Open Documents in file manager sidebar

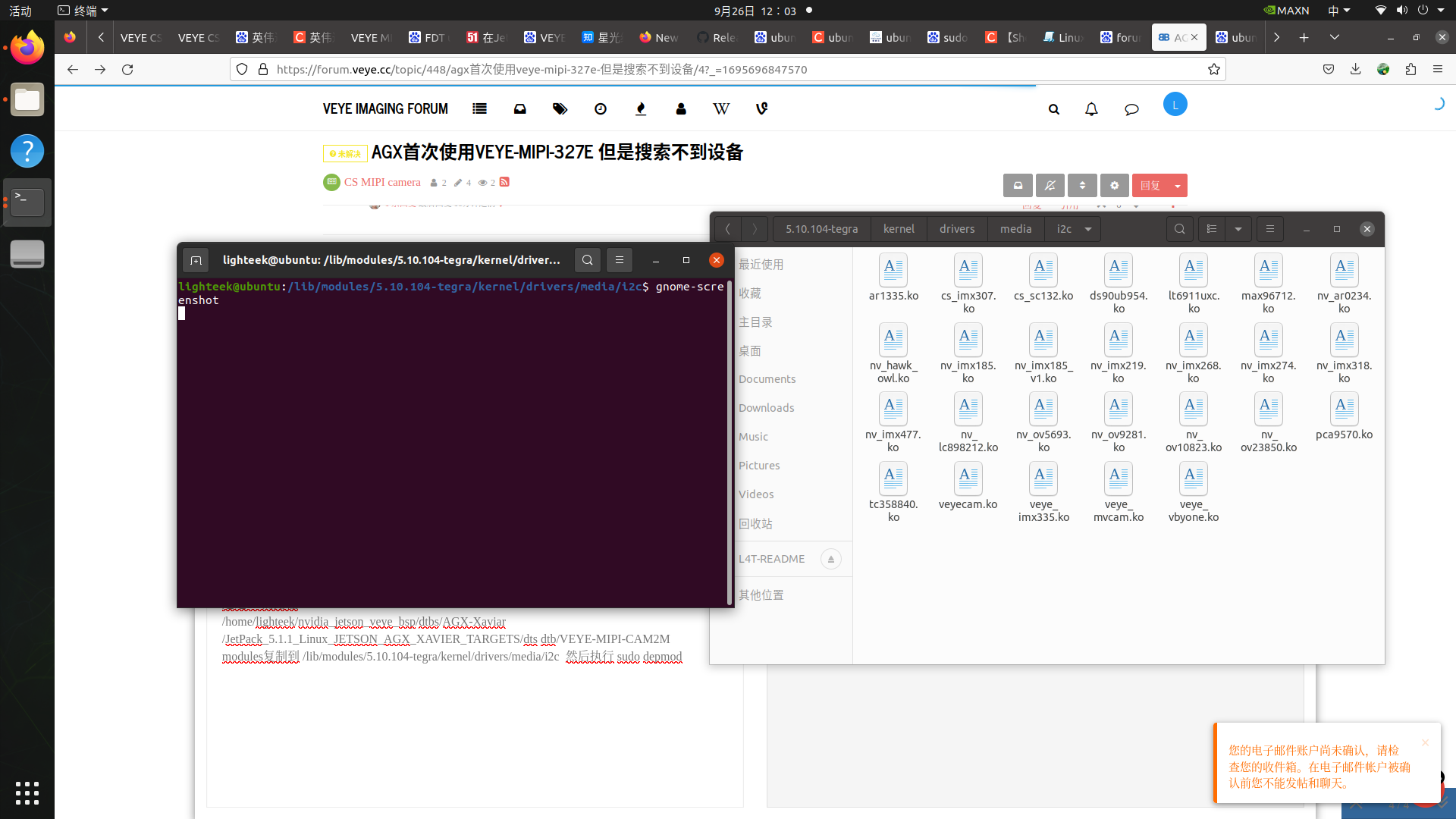coord(767,379)
